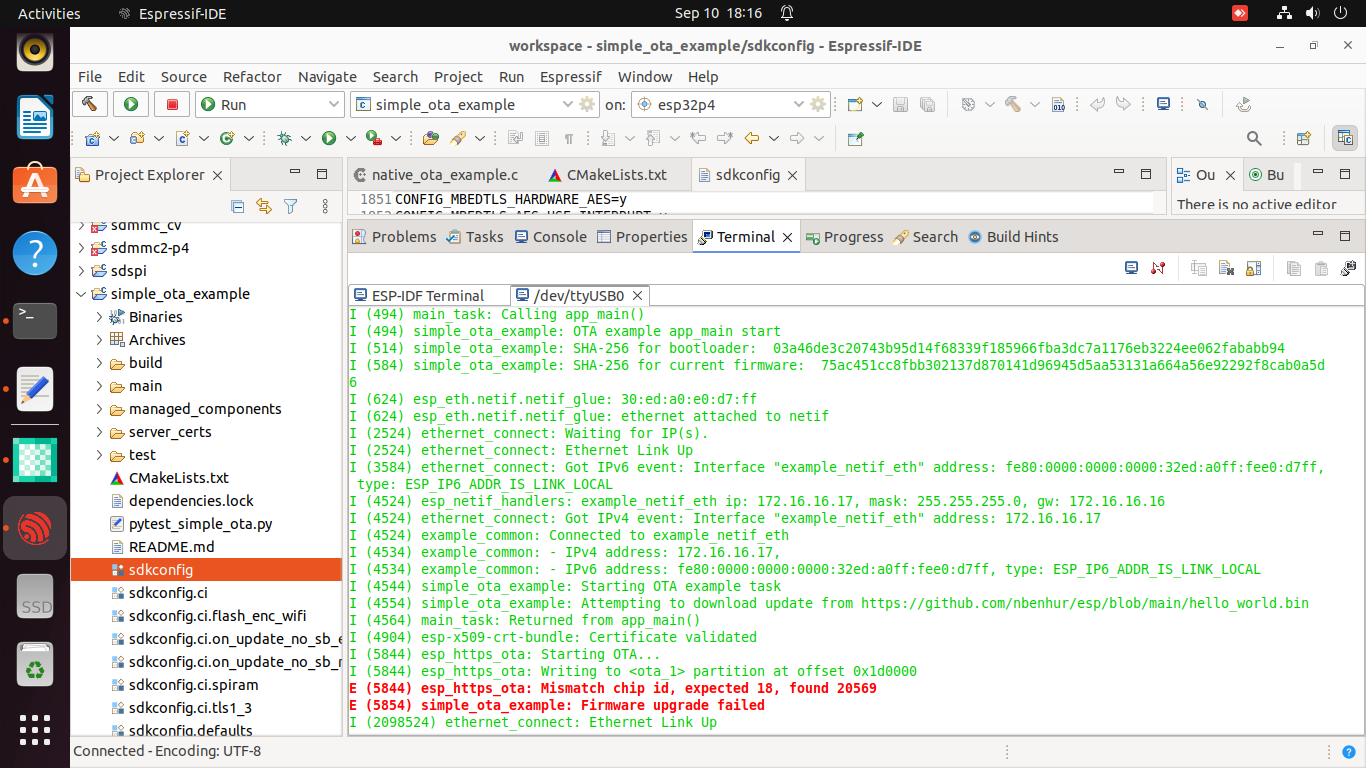
Task: Select the sdmmc2-p4 project
Action: click(x=150, y=248)
